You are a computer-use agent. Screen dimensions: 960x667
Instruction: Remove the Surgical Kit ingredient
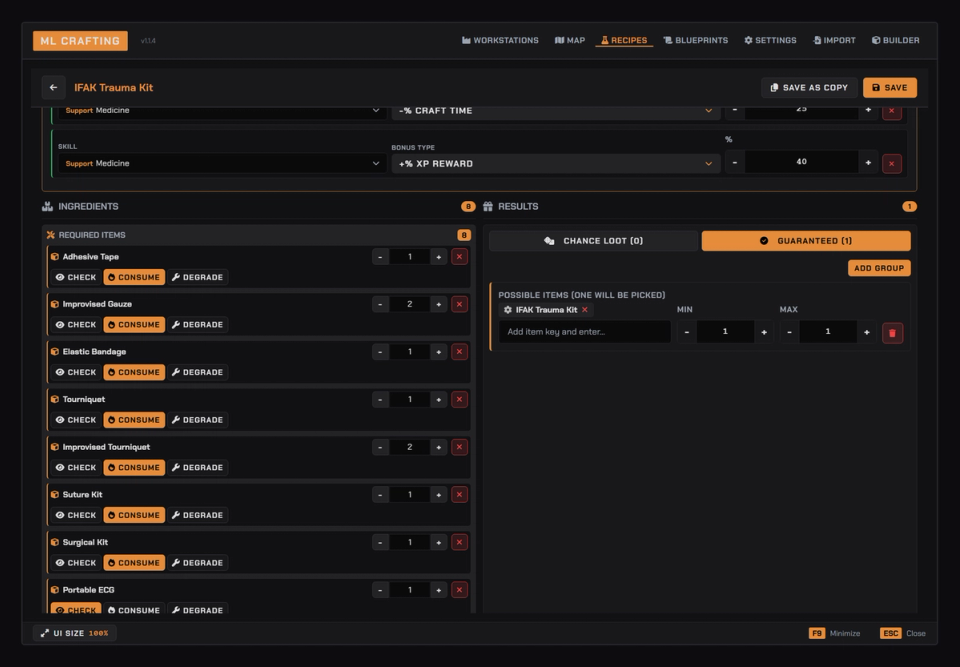click(459, 543)
